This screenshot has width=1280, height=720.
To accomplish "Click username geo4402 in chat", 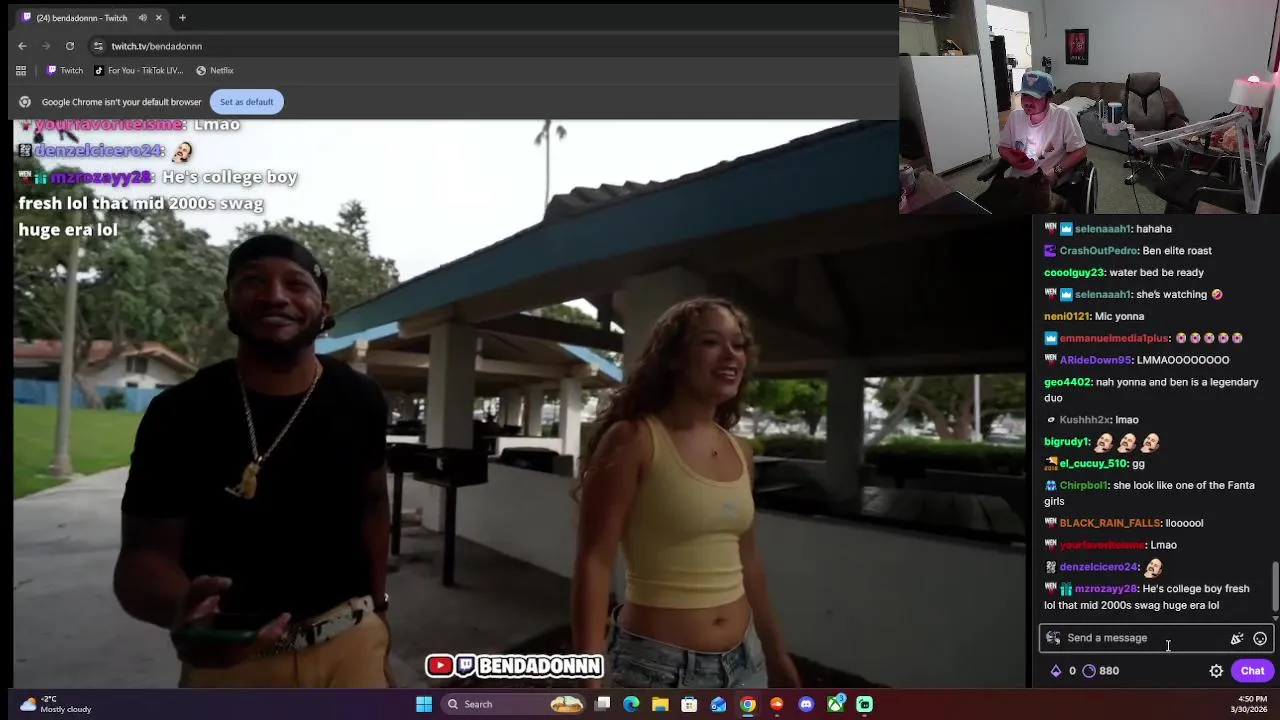I will 1067,382.
